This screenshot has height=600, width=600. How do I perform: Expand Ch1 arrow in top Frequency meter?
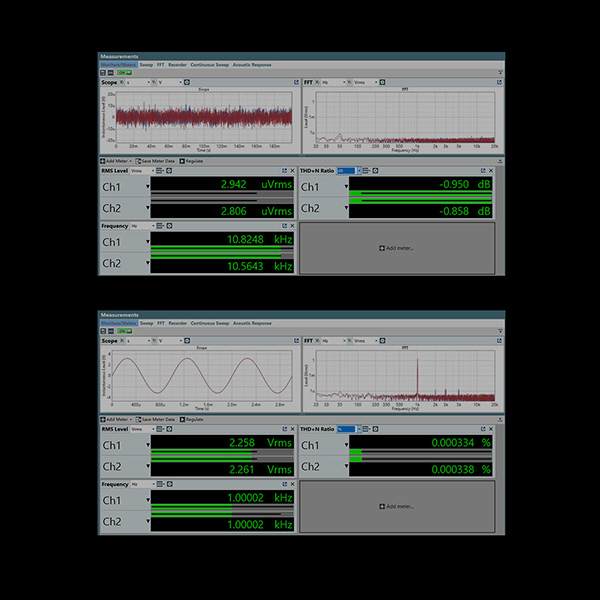click(x=148, y=242)
